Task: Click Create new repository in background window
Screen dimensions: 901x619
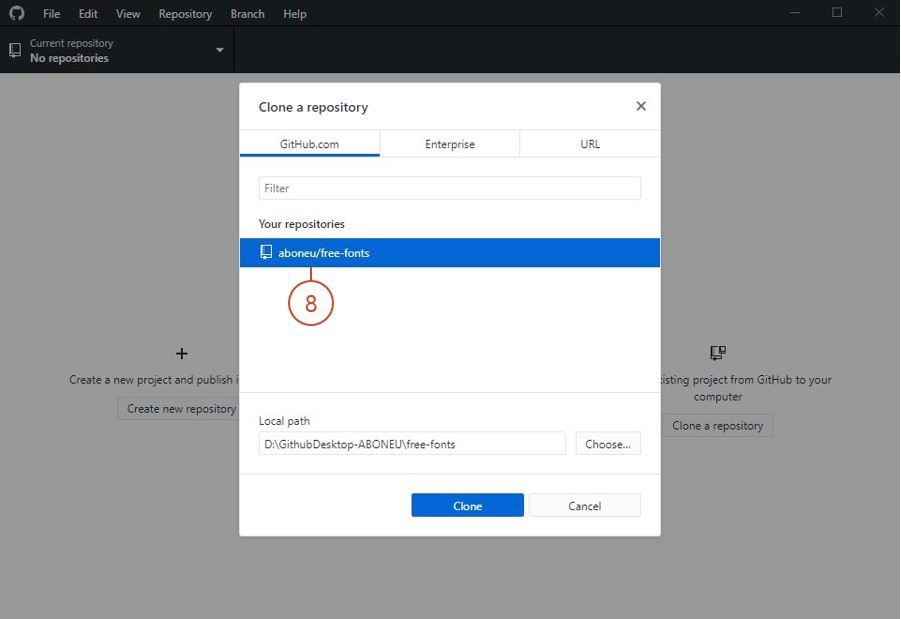Action: [180, 409]
